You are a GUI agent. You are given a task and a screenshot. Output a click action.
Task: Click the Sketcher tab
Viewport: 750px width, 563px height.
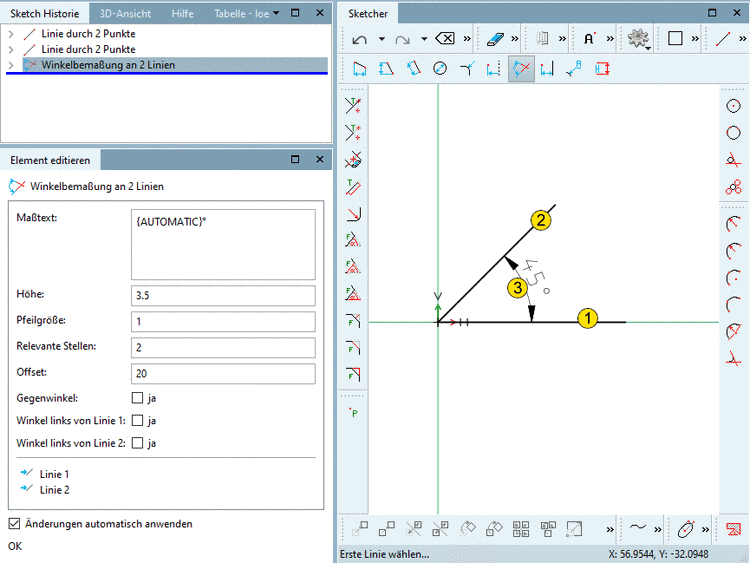(368, 13)
